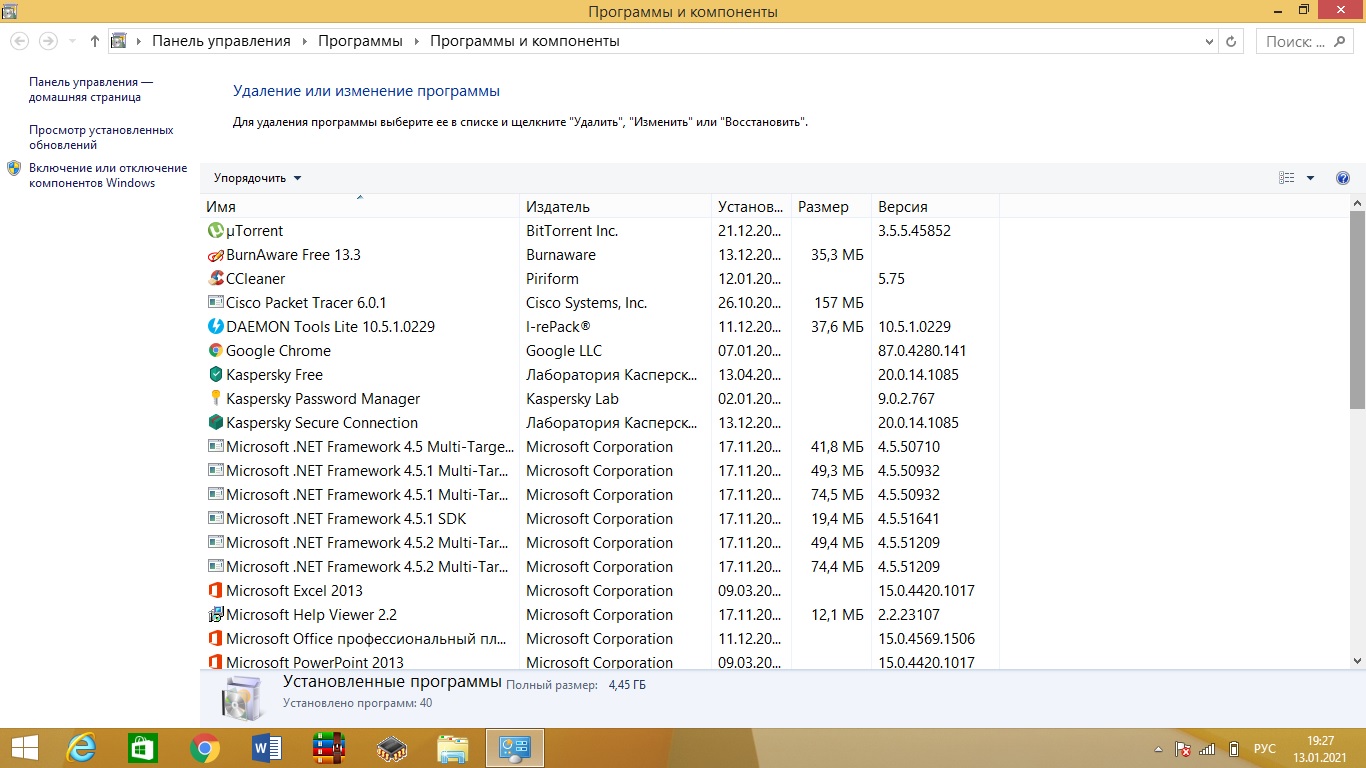Click the Kaspersky Free shield icon
The width and height of the screenshot is (1366, 768).
pos(215,375)
